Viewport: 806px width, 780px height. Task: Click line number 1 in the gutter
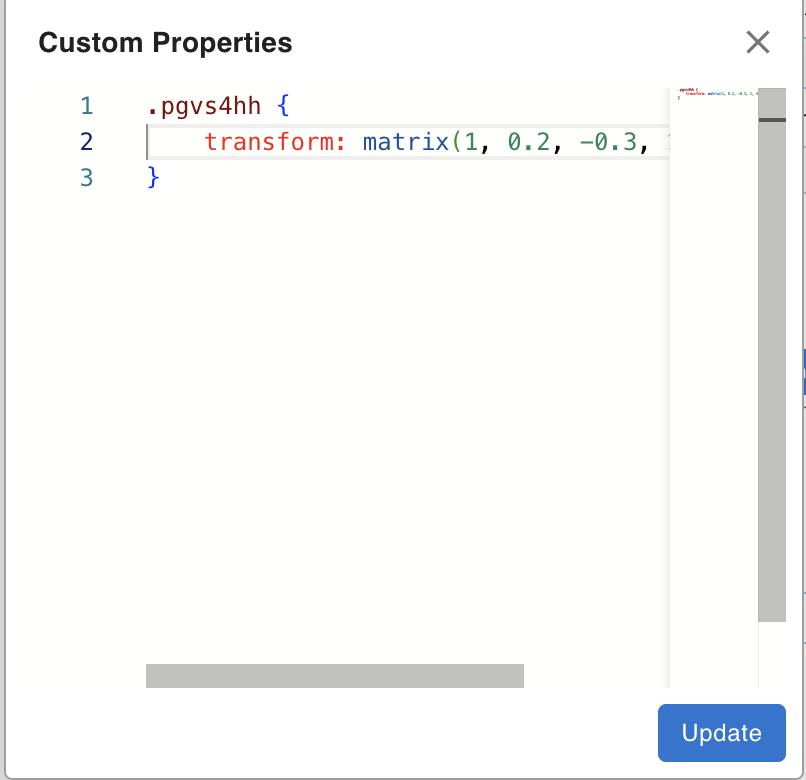[86, 105]
